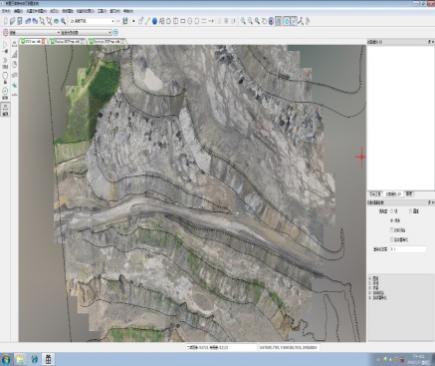
Task: Click the rectangle outline shape tool icon
Action: 183,21
